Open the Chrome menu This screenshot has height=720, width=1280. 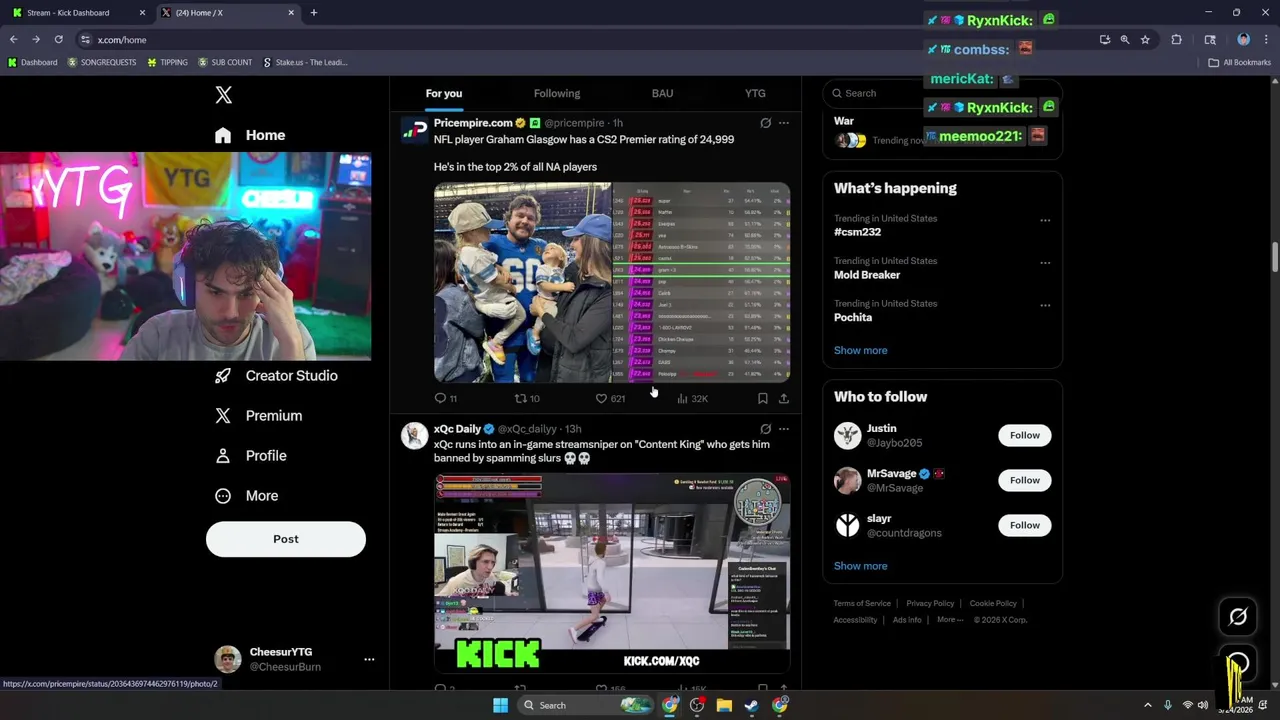point(1265,40)
